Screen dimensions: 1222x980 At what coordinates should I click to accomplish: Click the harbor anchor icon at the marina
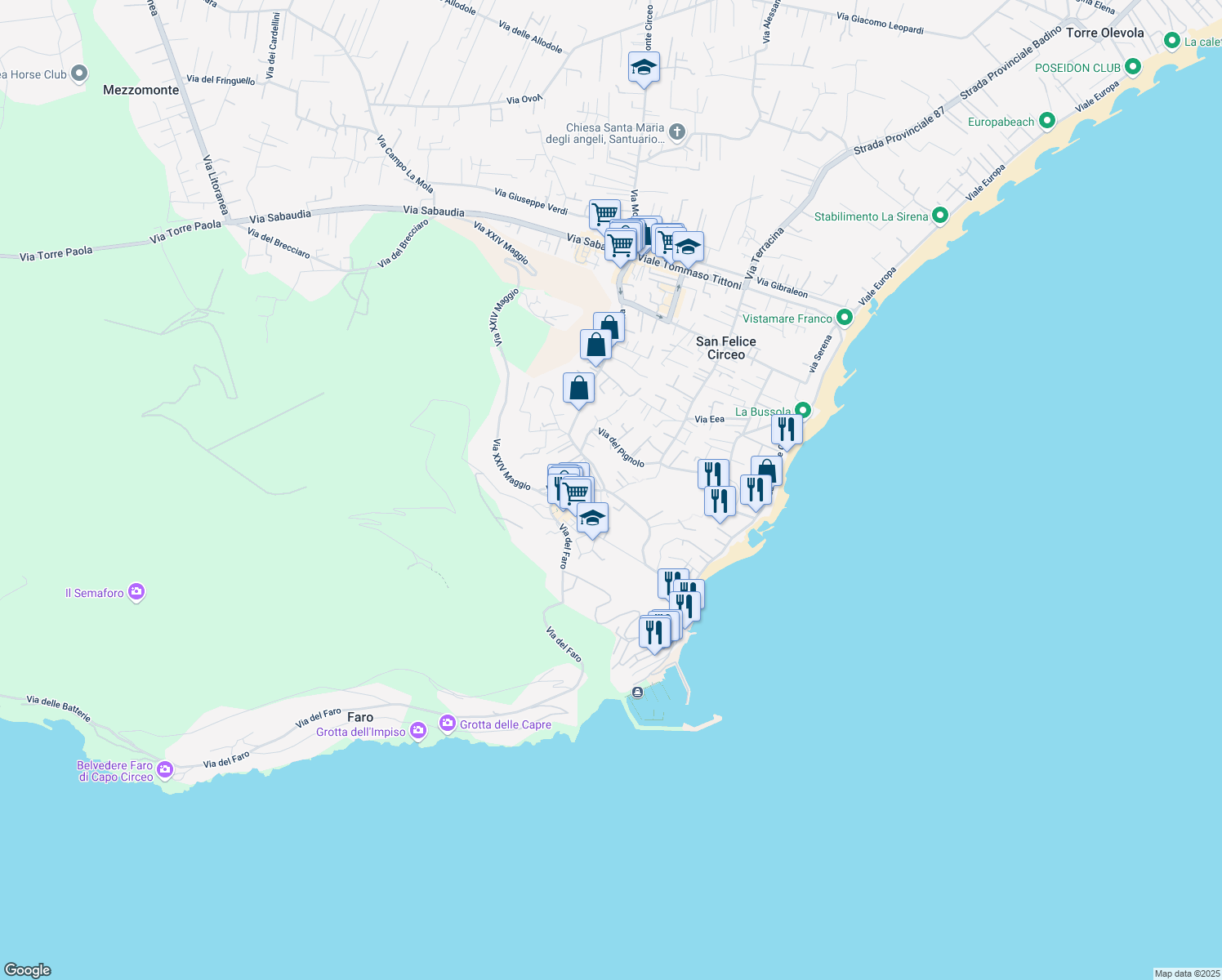(637, 693)
